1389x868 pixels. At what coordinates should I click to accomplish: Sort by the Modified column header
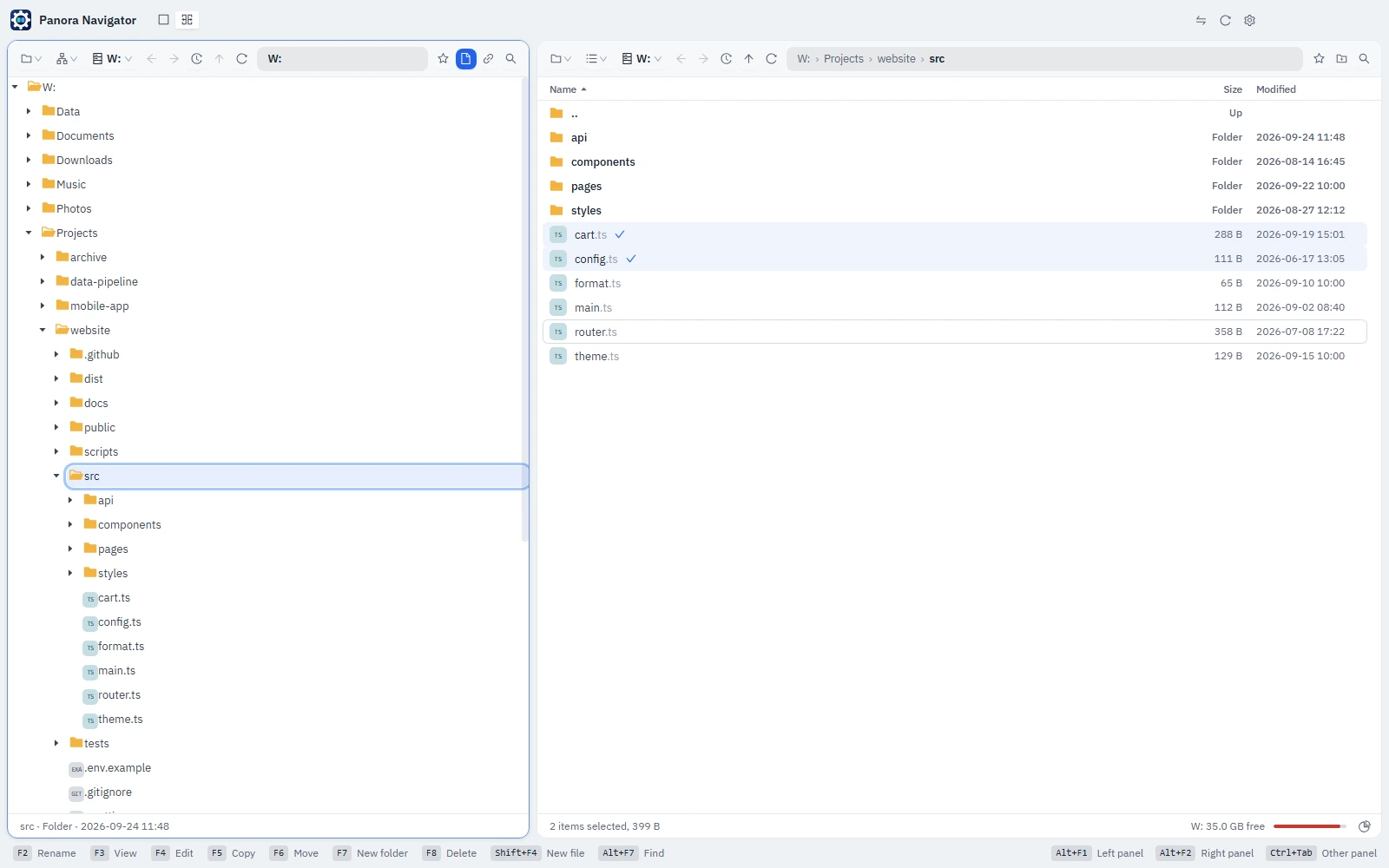click(x=1275, y=89)
